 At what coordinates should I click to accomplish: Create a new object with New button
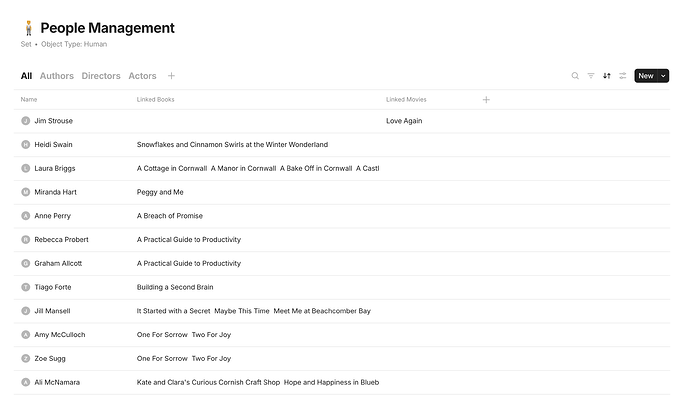646,76
